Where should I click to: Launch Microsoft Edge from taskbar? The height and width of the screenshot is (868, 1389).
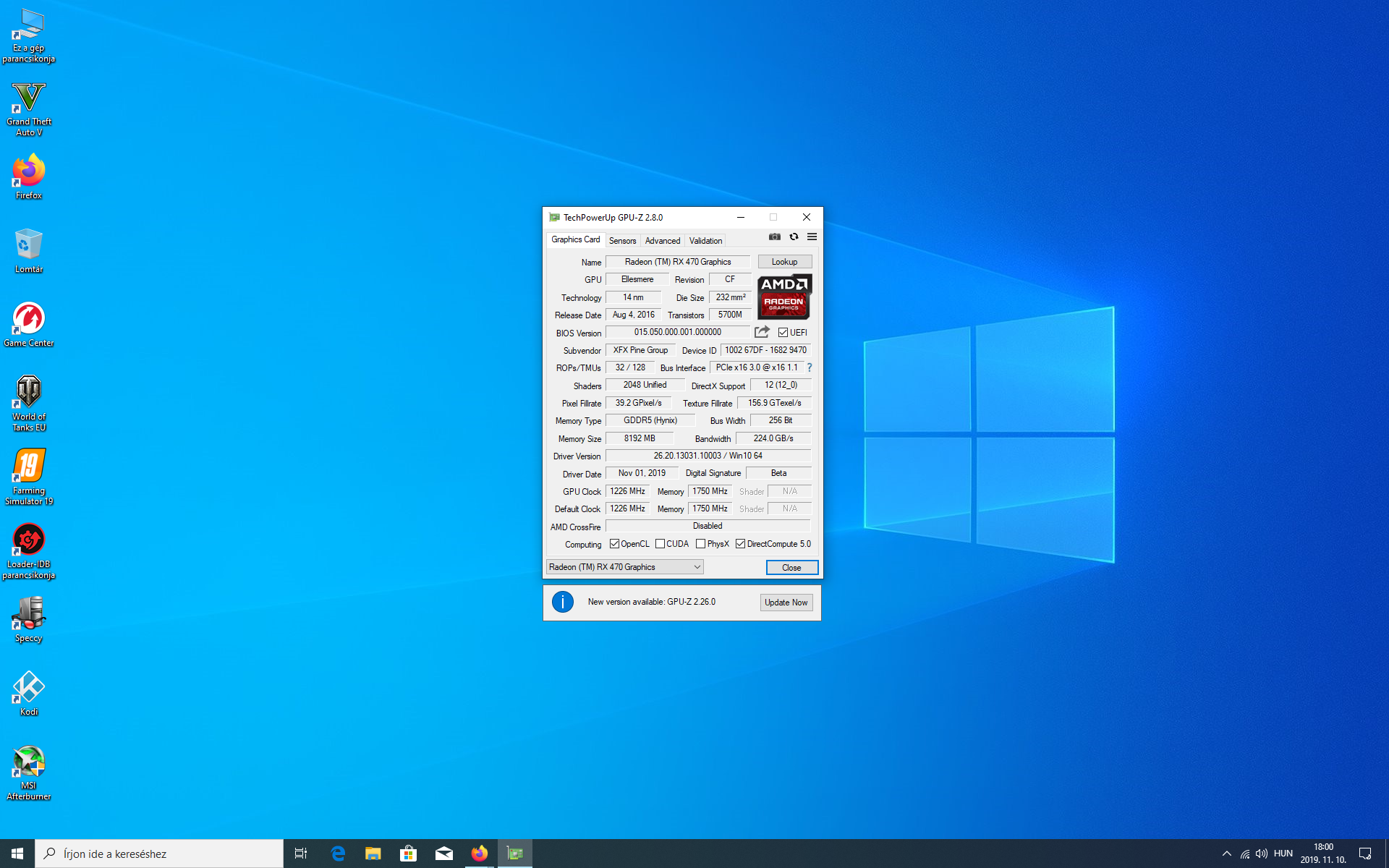point(337,854)
